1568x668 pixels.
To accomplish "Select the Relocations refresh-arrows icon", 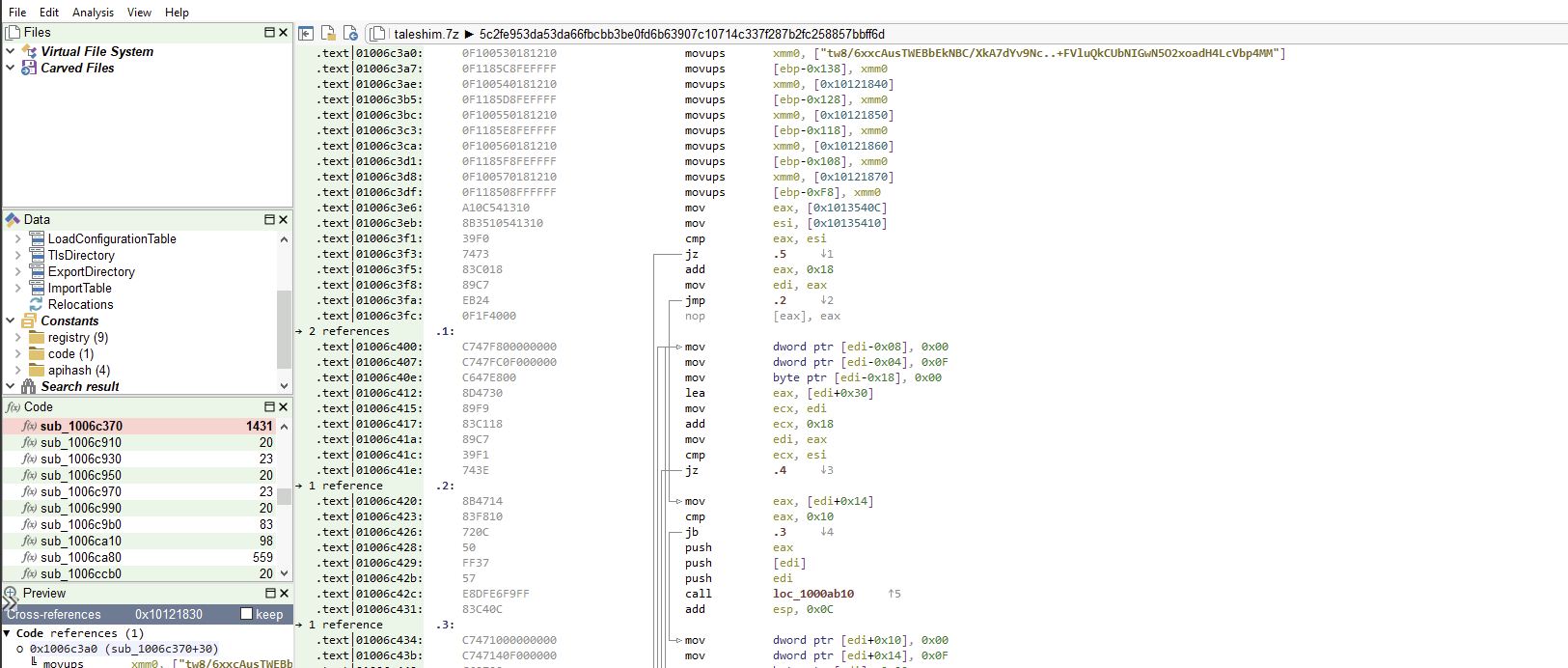I will coord(37,304).
